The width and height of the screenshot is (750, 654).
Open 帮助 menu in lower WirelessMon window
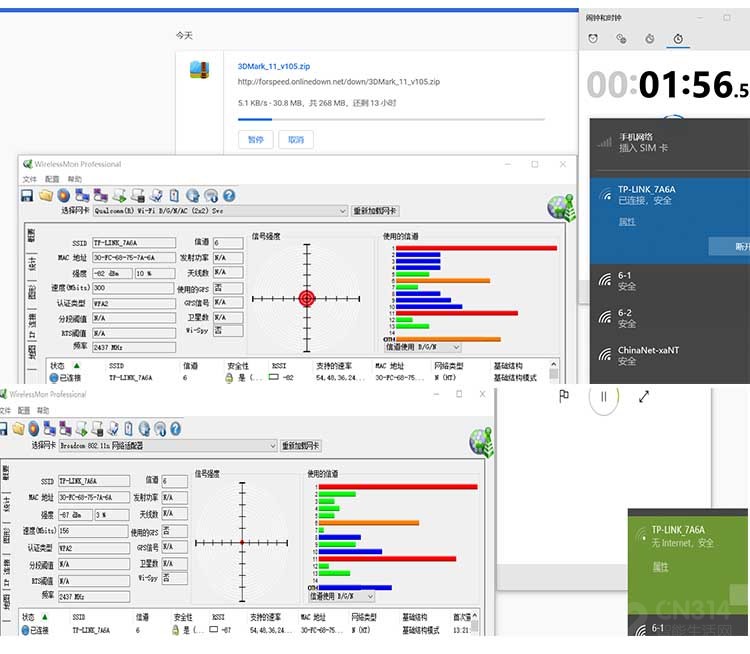click(43, 410)
